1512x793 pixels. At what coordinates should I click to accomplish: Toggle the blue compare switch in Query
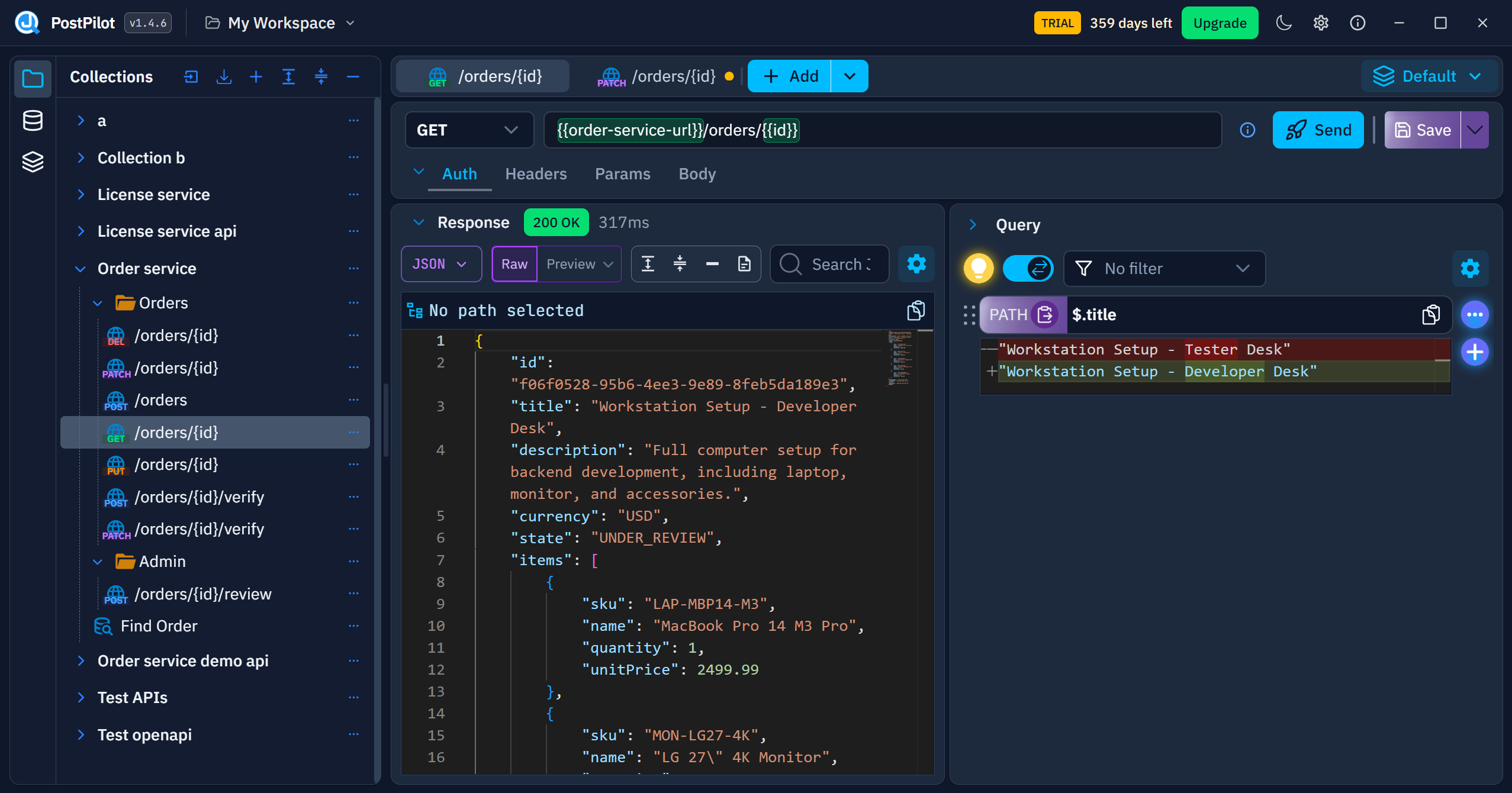[x=1028, y=268]
